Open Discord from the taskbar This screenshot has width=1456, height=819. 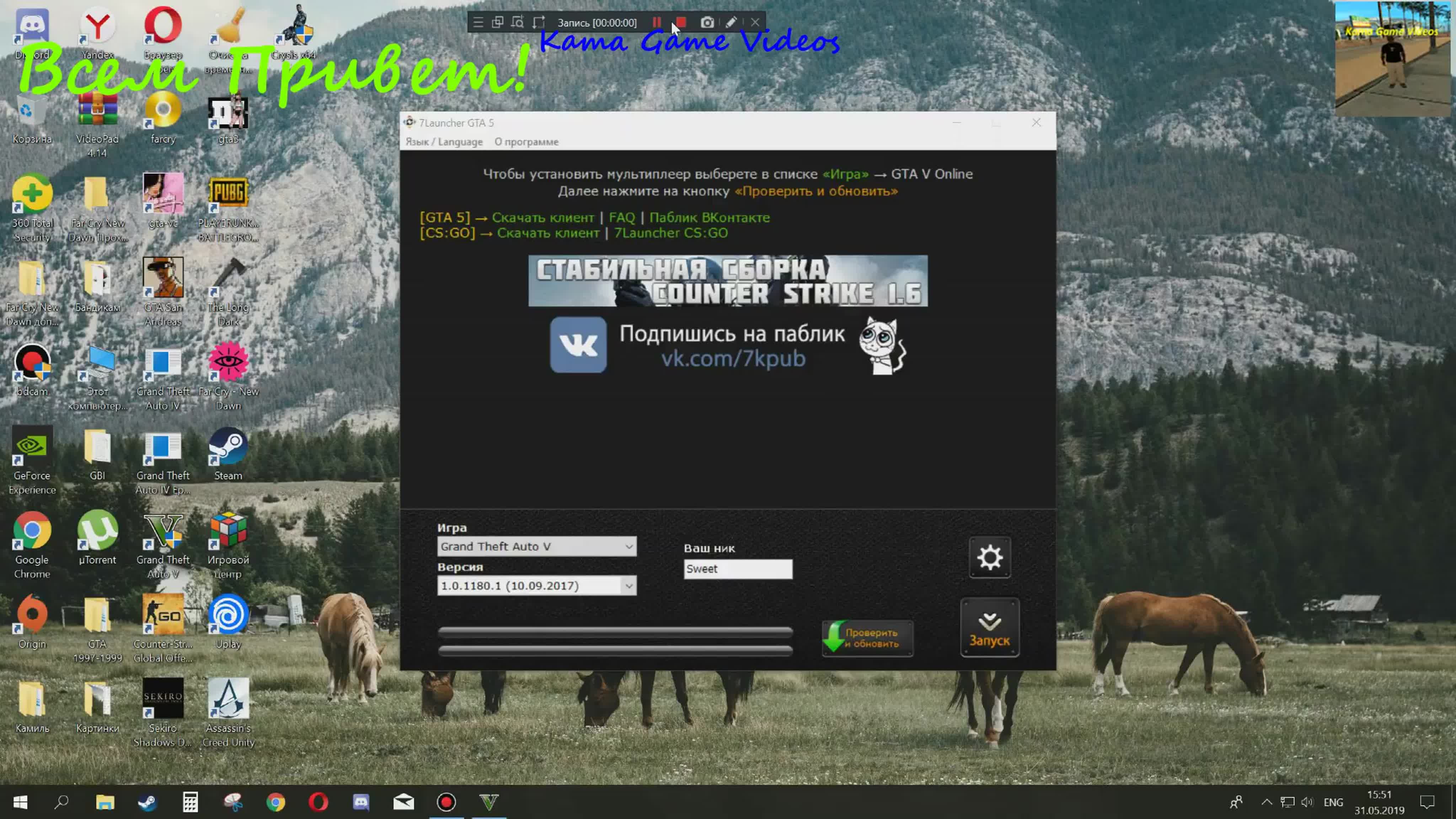tap(361, 802)
